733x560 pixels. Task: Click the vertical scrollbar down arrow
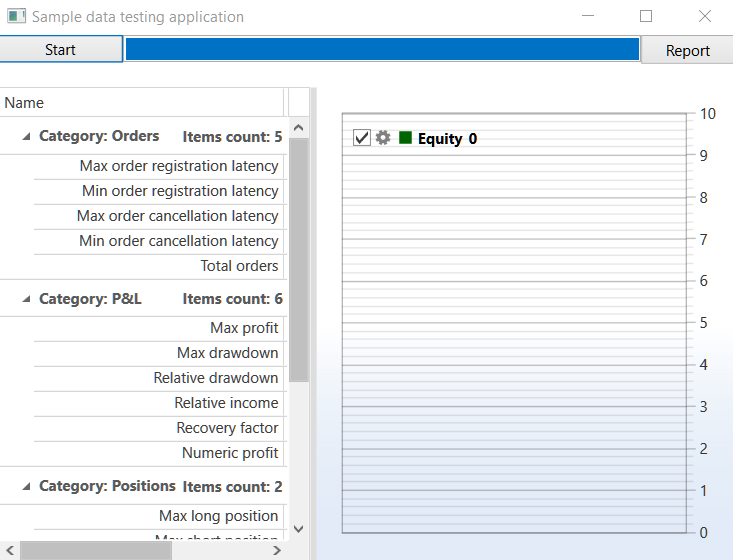coord(298,528)
